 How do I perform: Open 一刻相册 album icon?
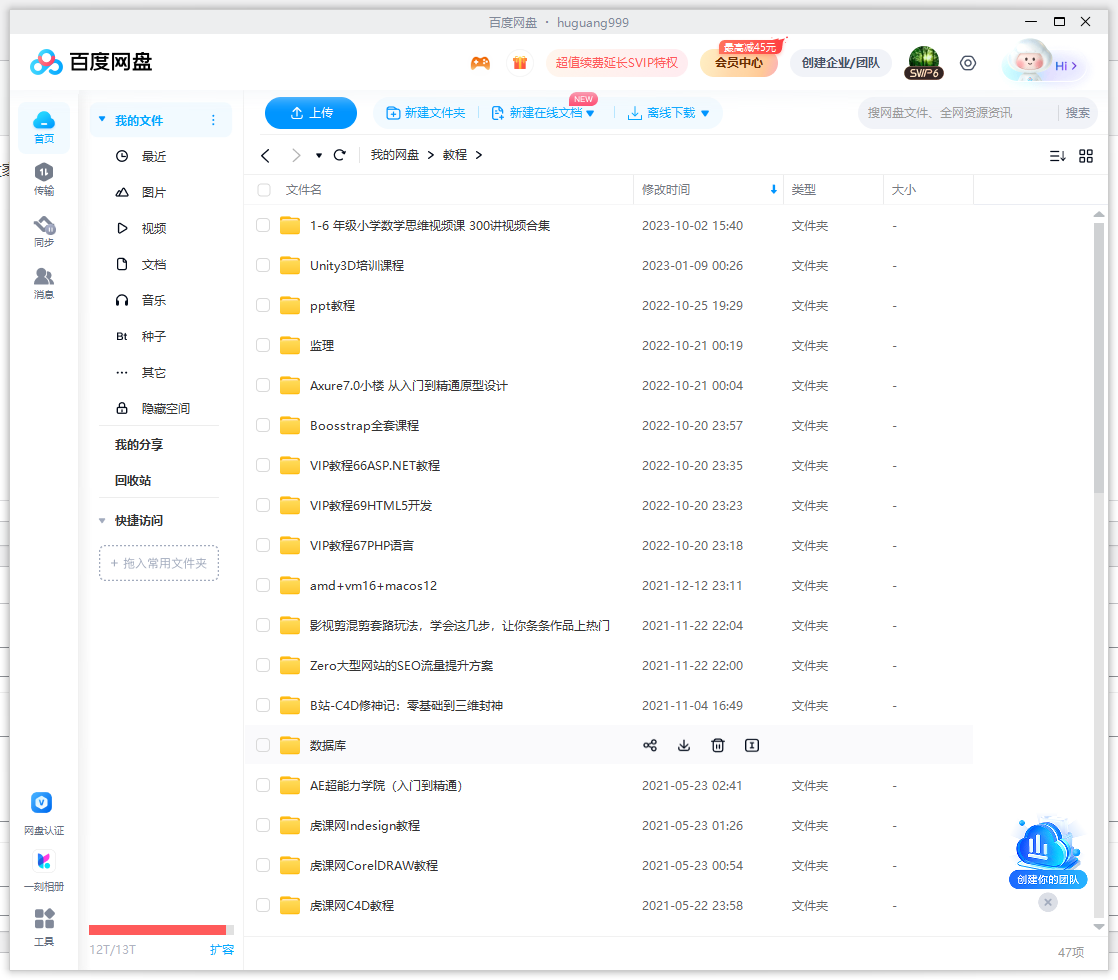click(x=43, y=871)
